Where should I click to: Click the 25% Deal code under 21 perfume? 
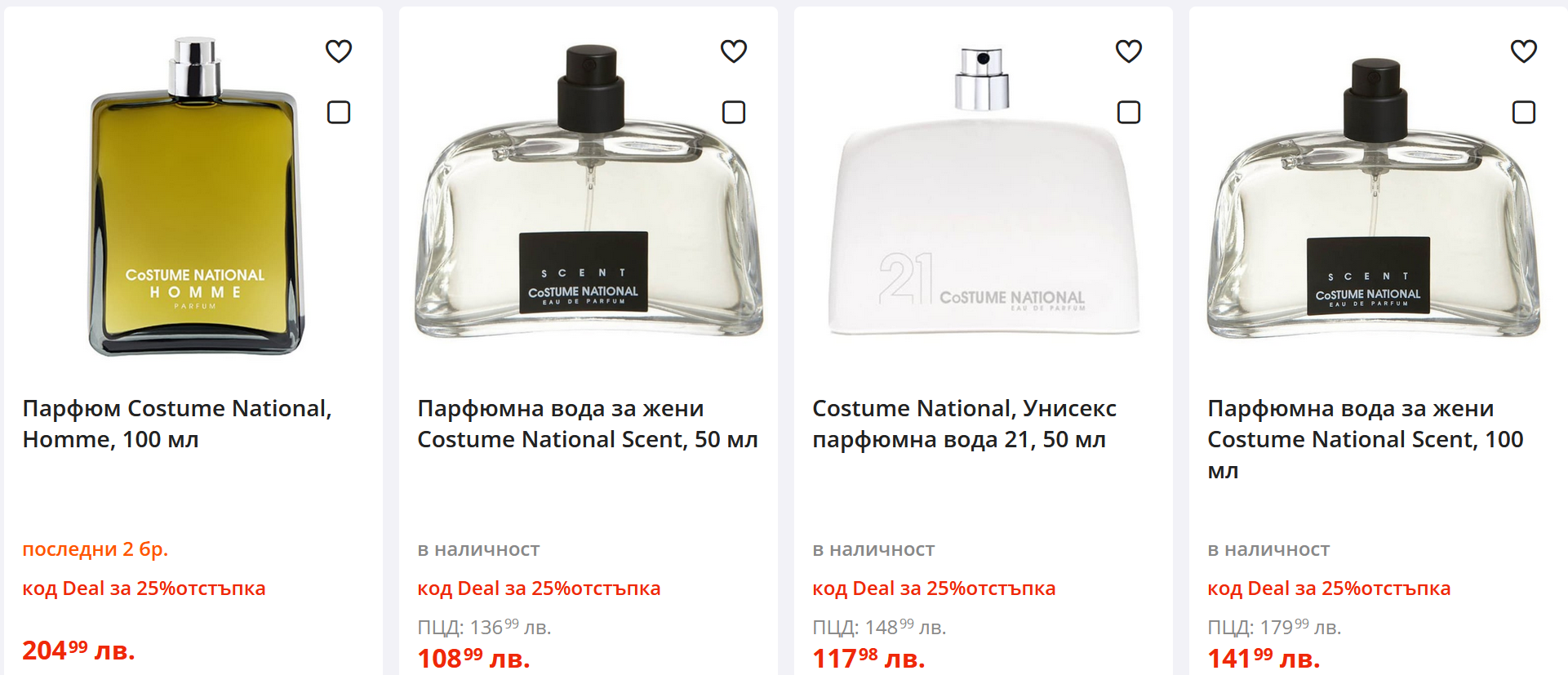934,588
